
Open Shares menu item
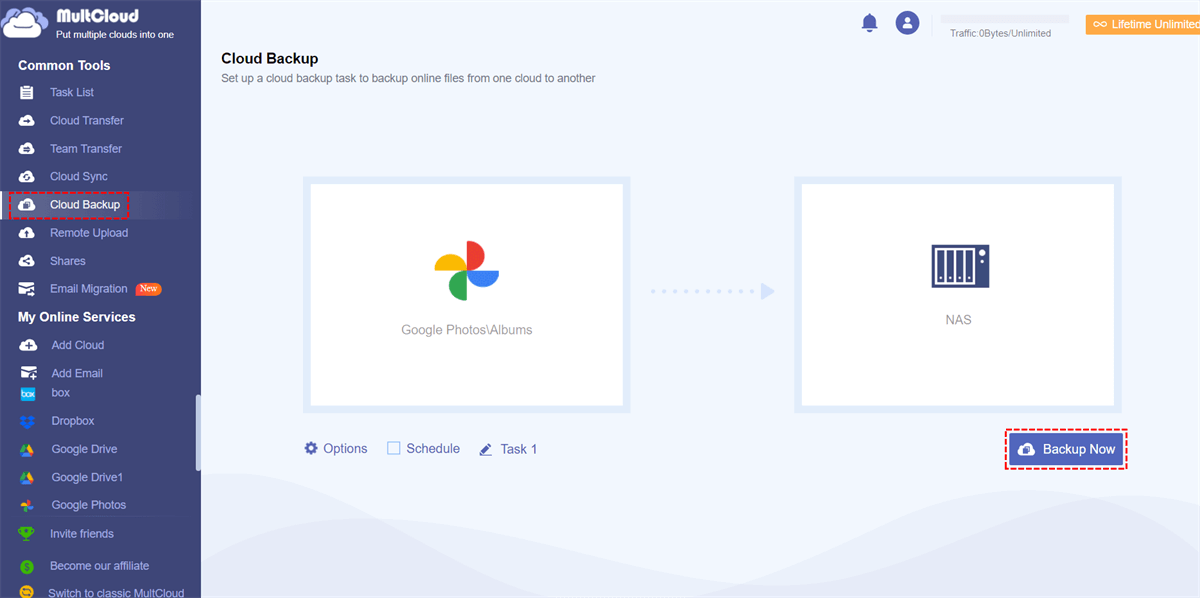[68, 260]
